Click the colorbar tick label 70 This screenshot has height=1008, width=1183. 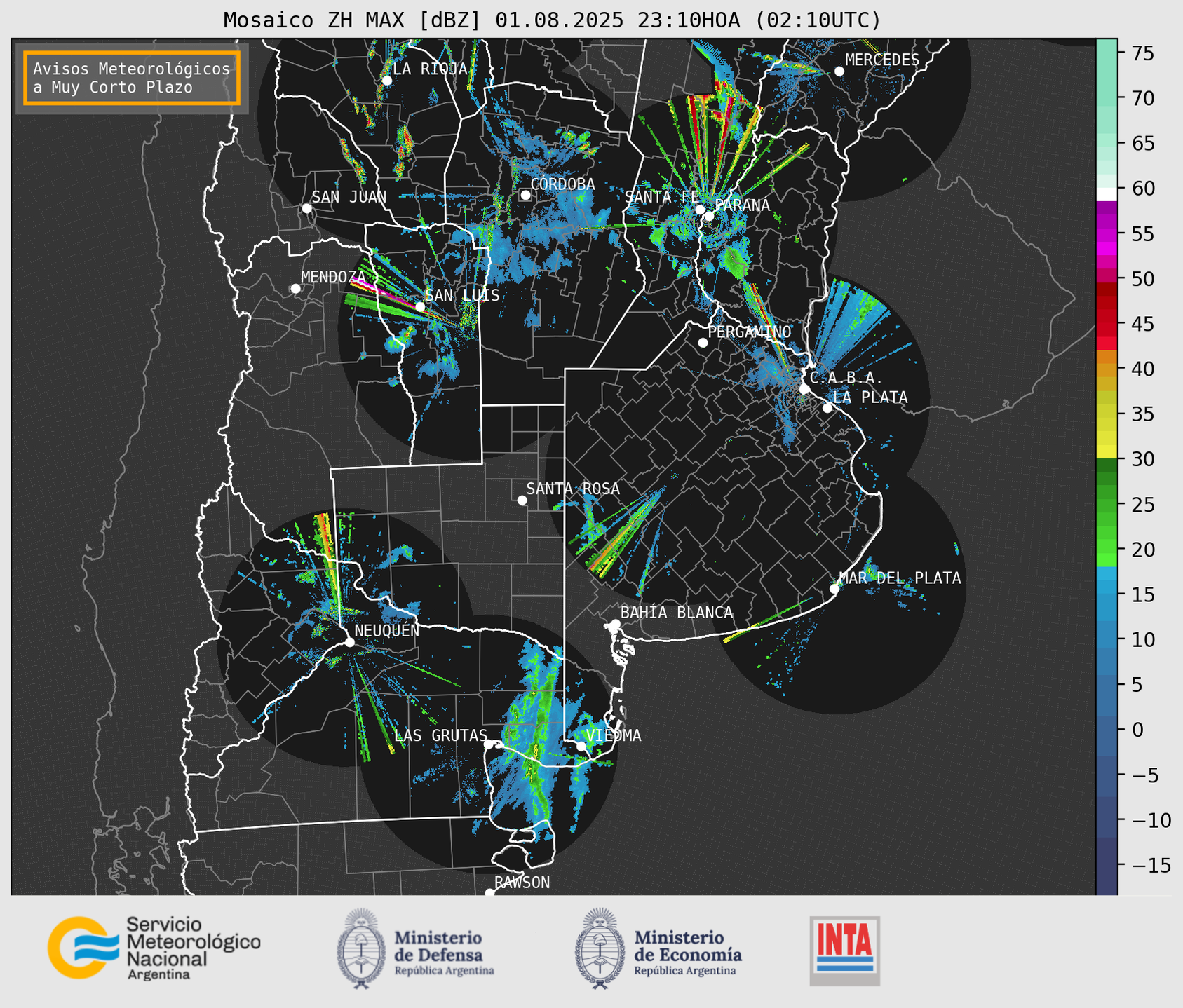pyautogui.click(x=1142, y=98)
